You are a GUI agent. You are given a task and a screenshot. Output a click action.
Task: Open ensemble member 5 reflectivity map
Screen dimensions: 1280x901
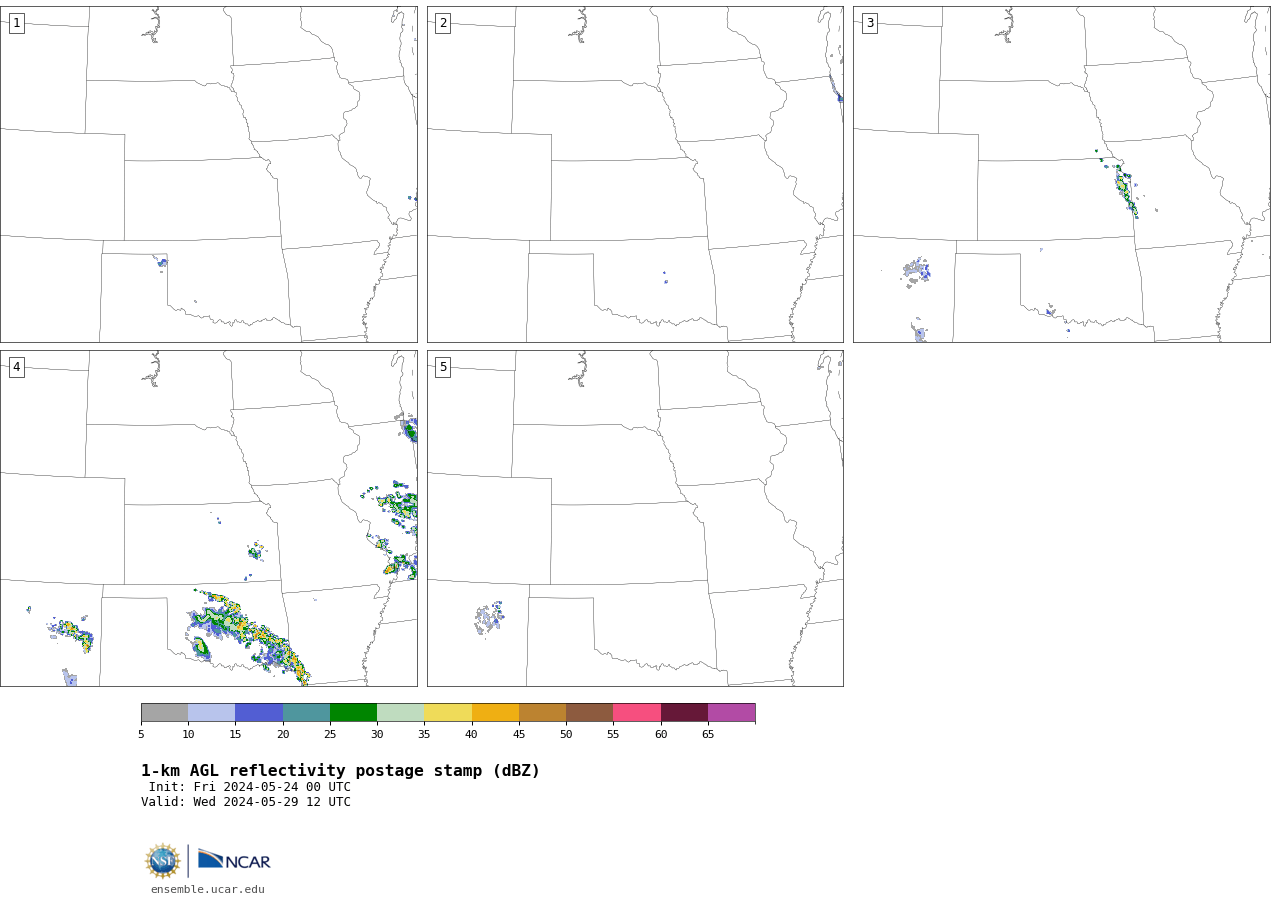point(635,518)
